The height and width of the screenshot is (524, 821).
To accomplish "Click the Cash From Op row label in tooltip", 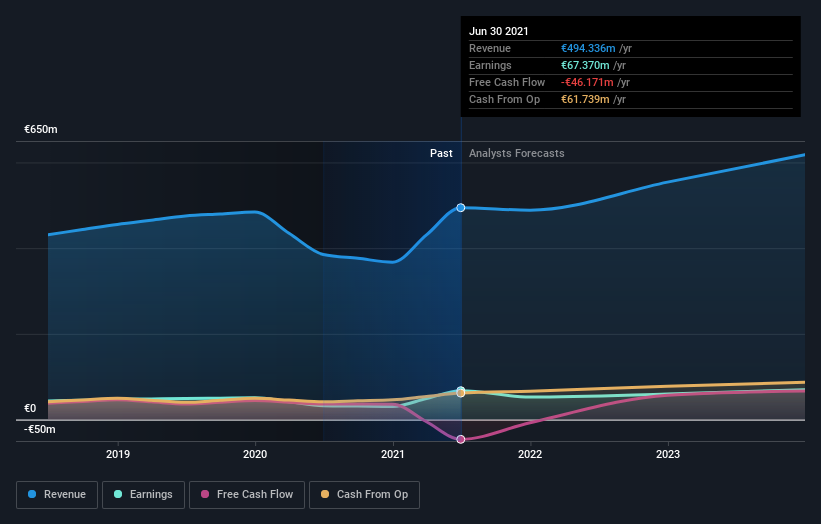I will point(504,99).
